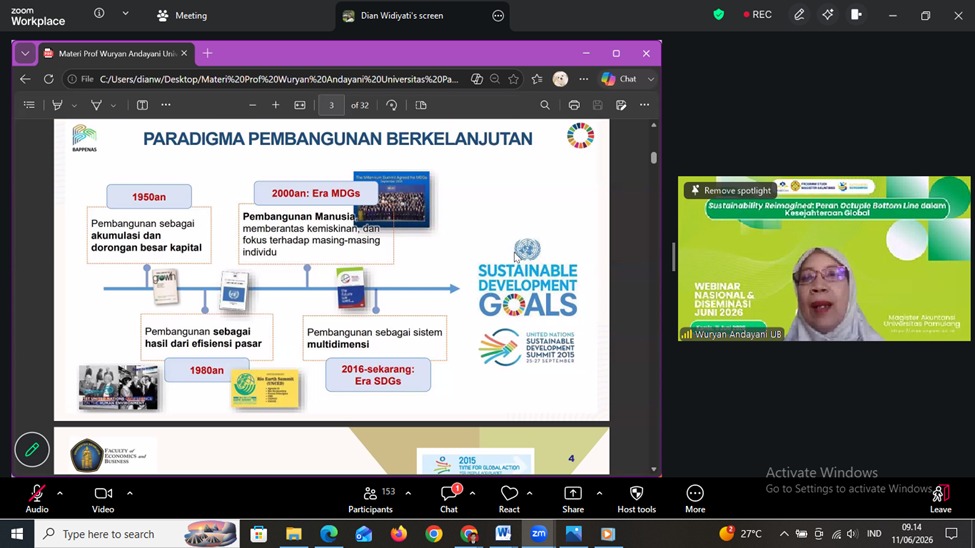Click the green encryption shield icon
The height and width of the screenshot is (548, 975).
point(719,15)
